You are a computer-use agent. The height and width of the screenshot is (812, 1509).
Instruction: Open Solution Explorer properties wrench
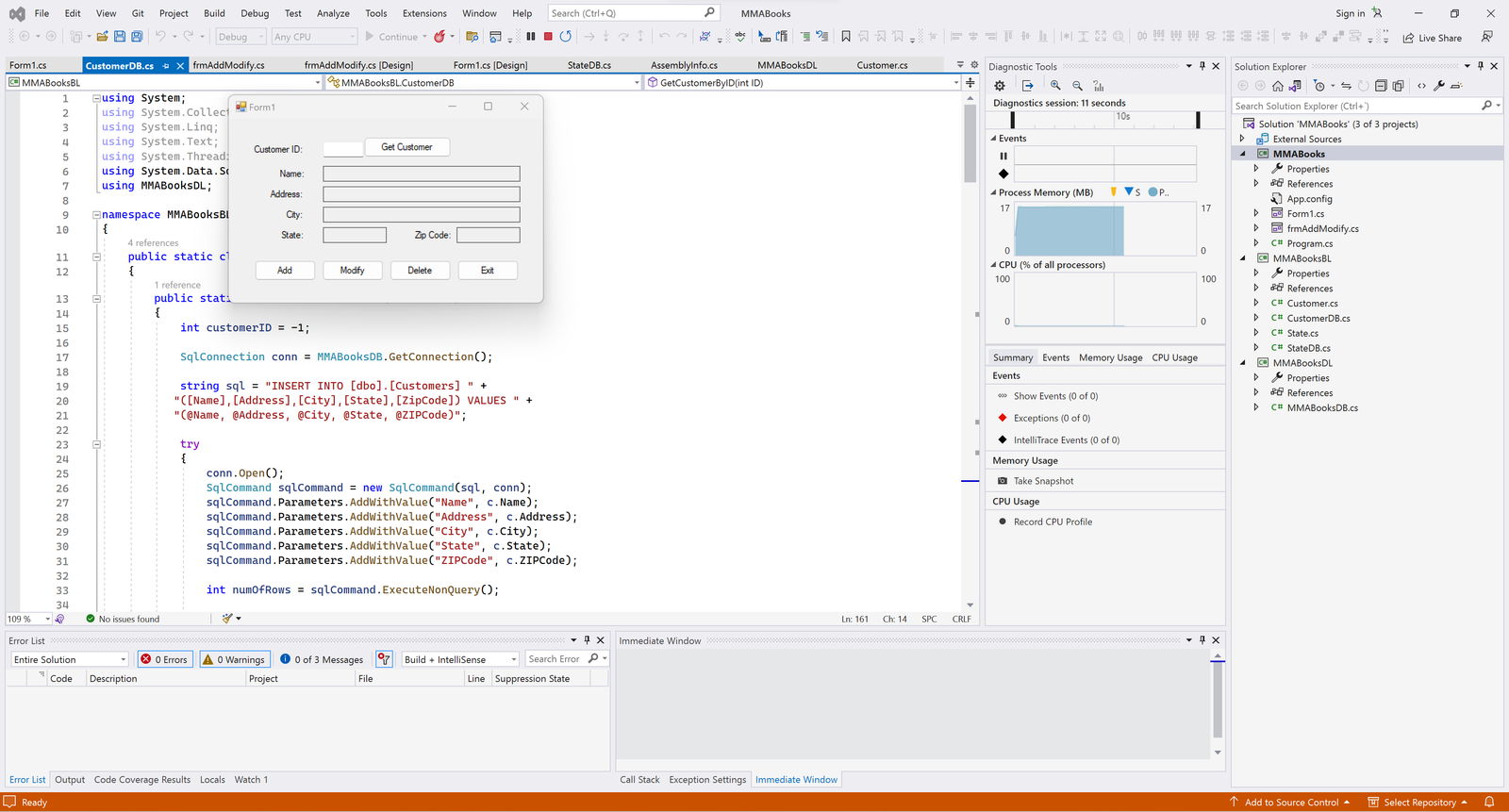coord(1439,86)
